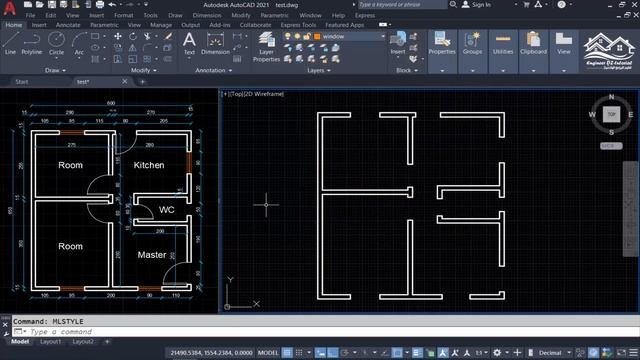Click the Undo arrow icon
This screenshot has height=360, width=640.
point(112,4)
